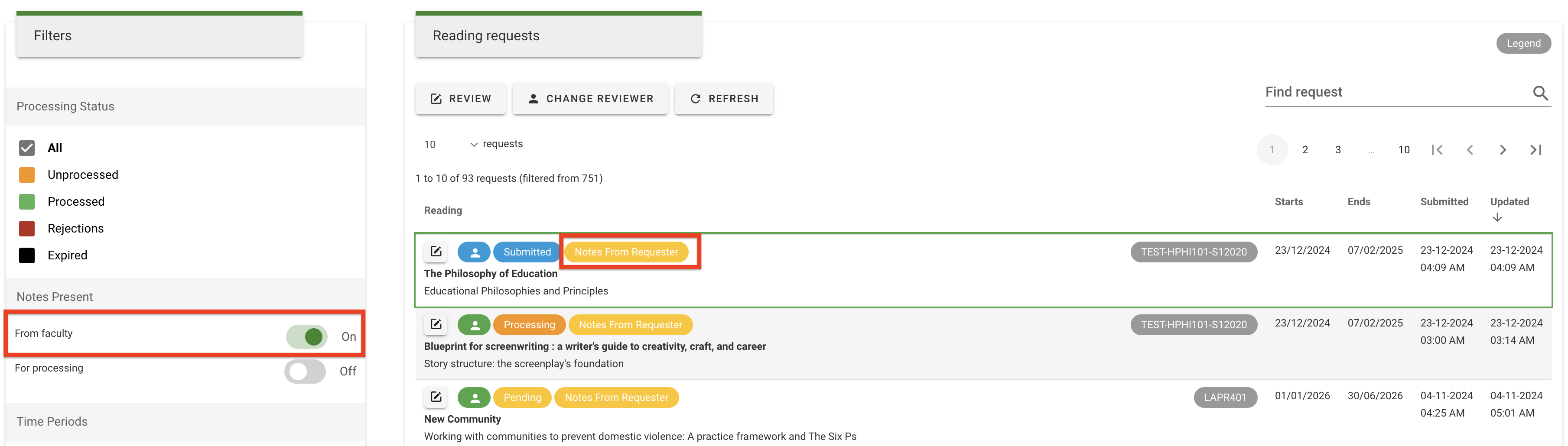
Task: Click the Review button
Action: point(460,99)
